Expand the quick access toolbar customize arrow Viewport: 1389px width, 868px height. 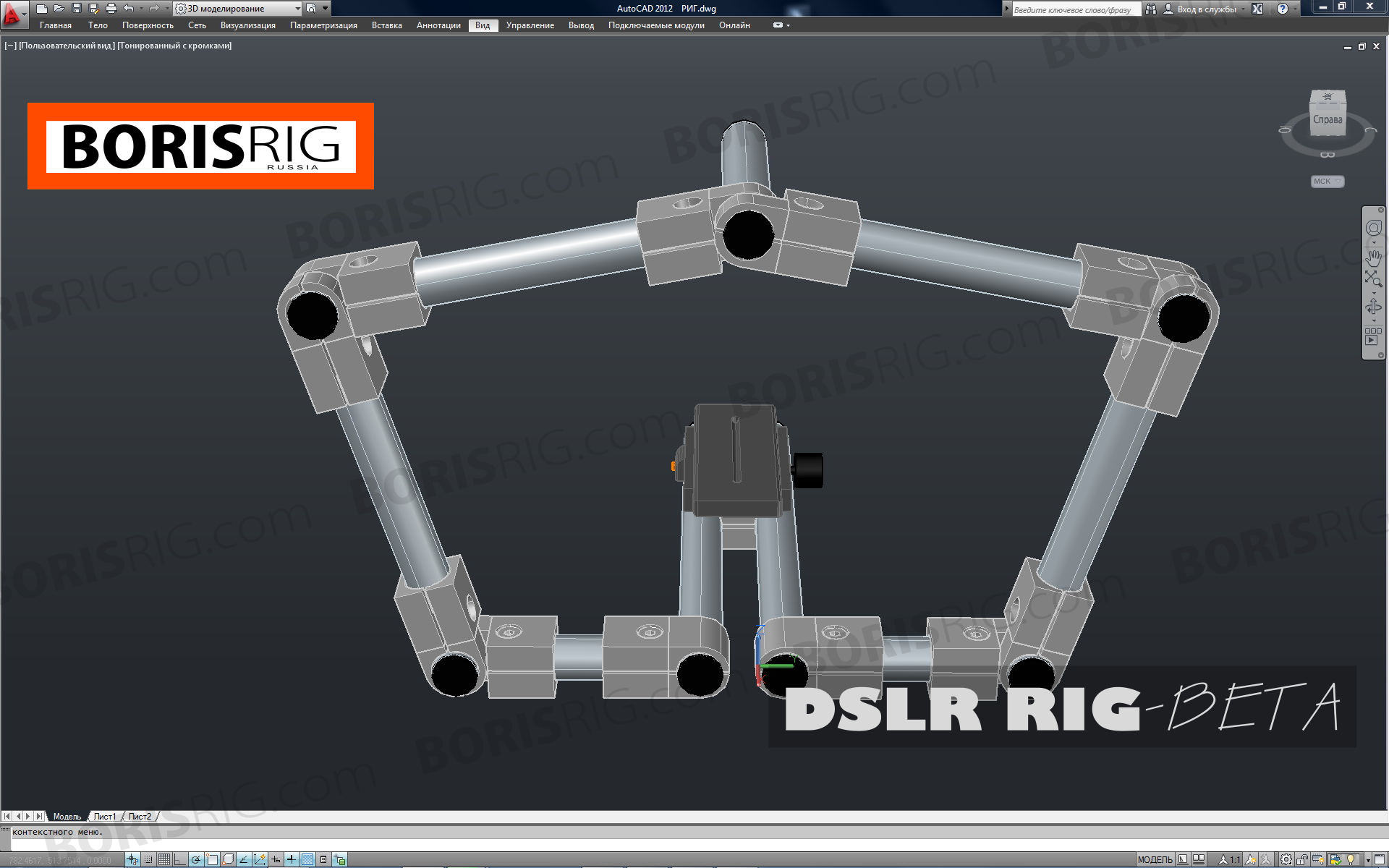325,9
